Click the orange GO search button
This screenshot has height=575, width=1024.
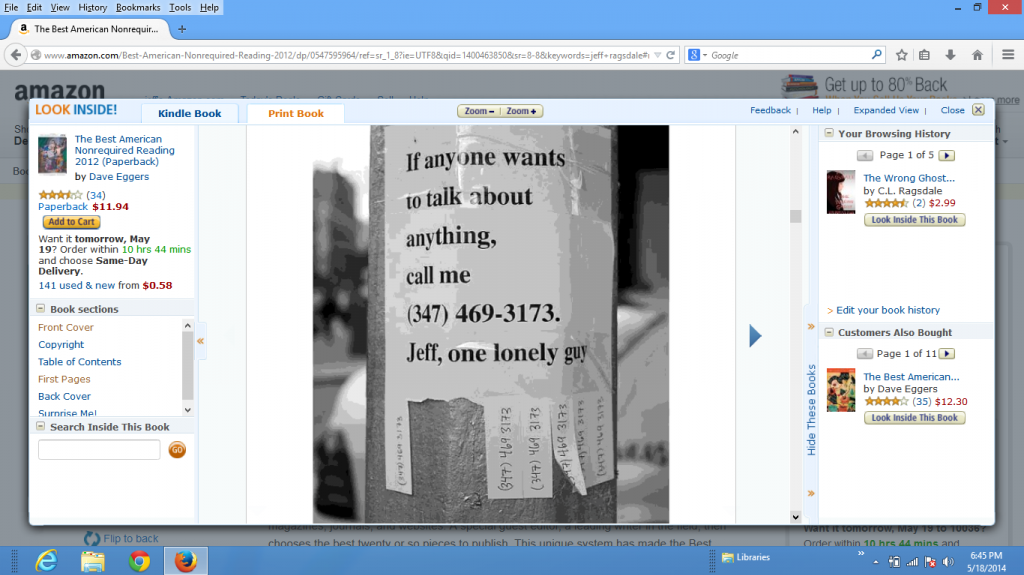click(x=177, y=450)
